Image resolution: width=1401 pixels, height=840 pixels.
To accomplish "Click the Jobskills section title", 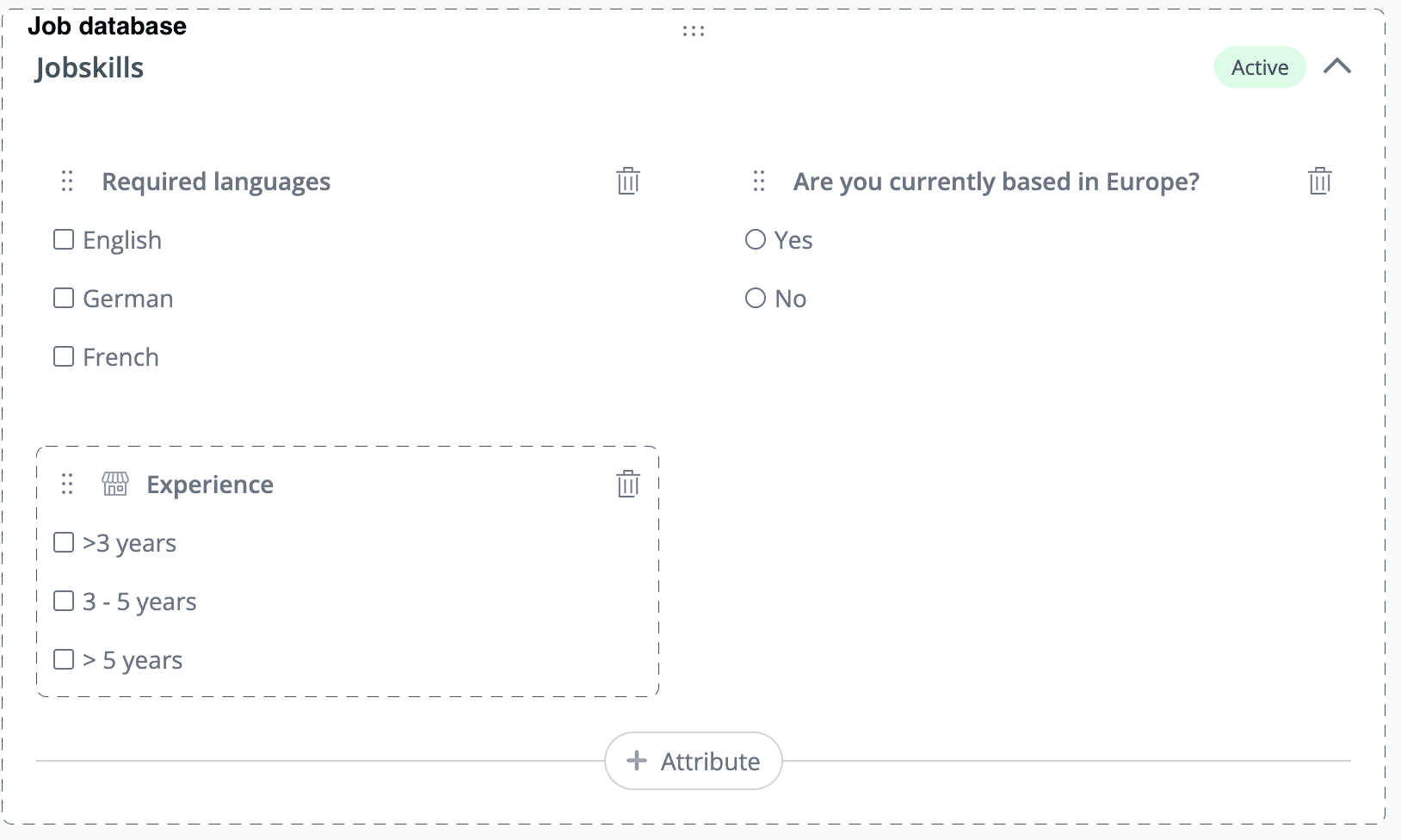I will coord(89,68).
